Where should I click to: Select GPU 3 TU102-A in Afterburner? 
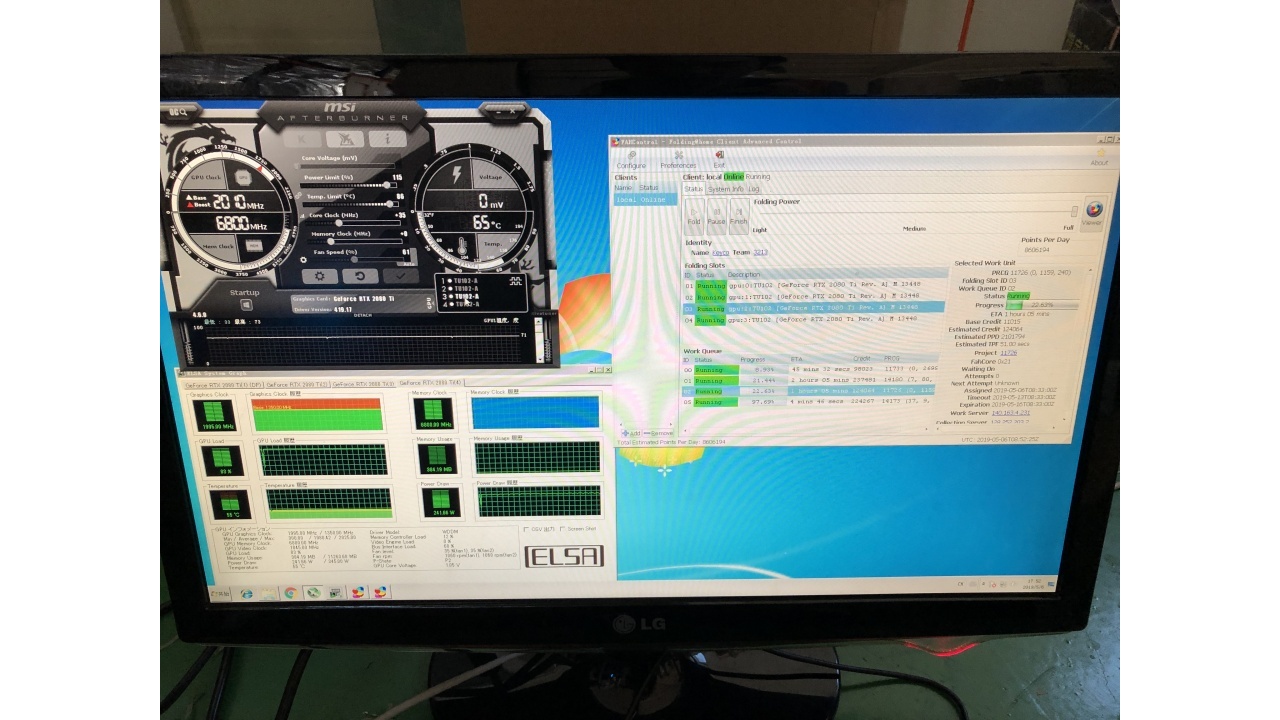click(x=462, y=297)
